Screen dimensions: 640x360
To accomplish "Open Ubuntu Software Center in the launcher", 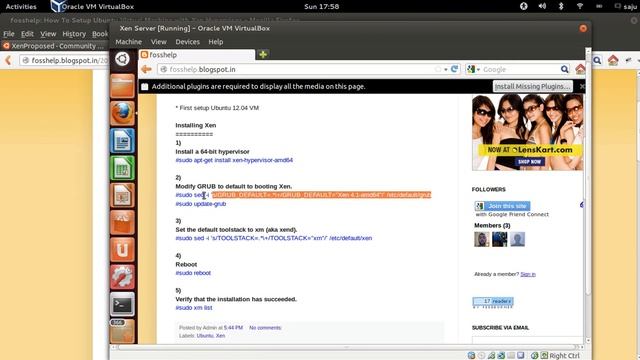I will [122, 222].
